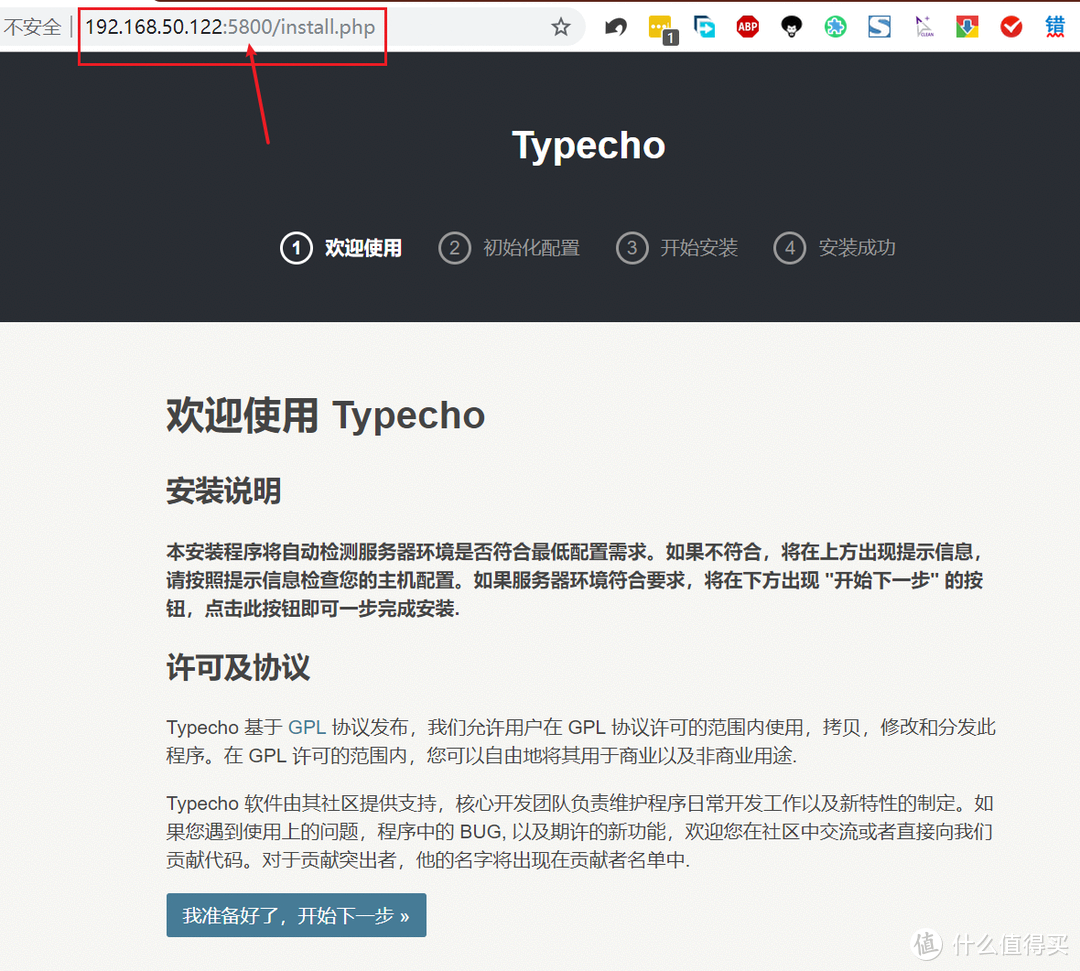Click the 安装说明 heading

224,491
